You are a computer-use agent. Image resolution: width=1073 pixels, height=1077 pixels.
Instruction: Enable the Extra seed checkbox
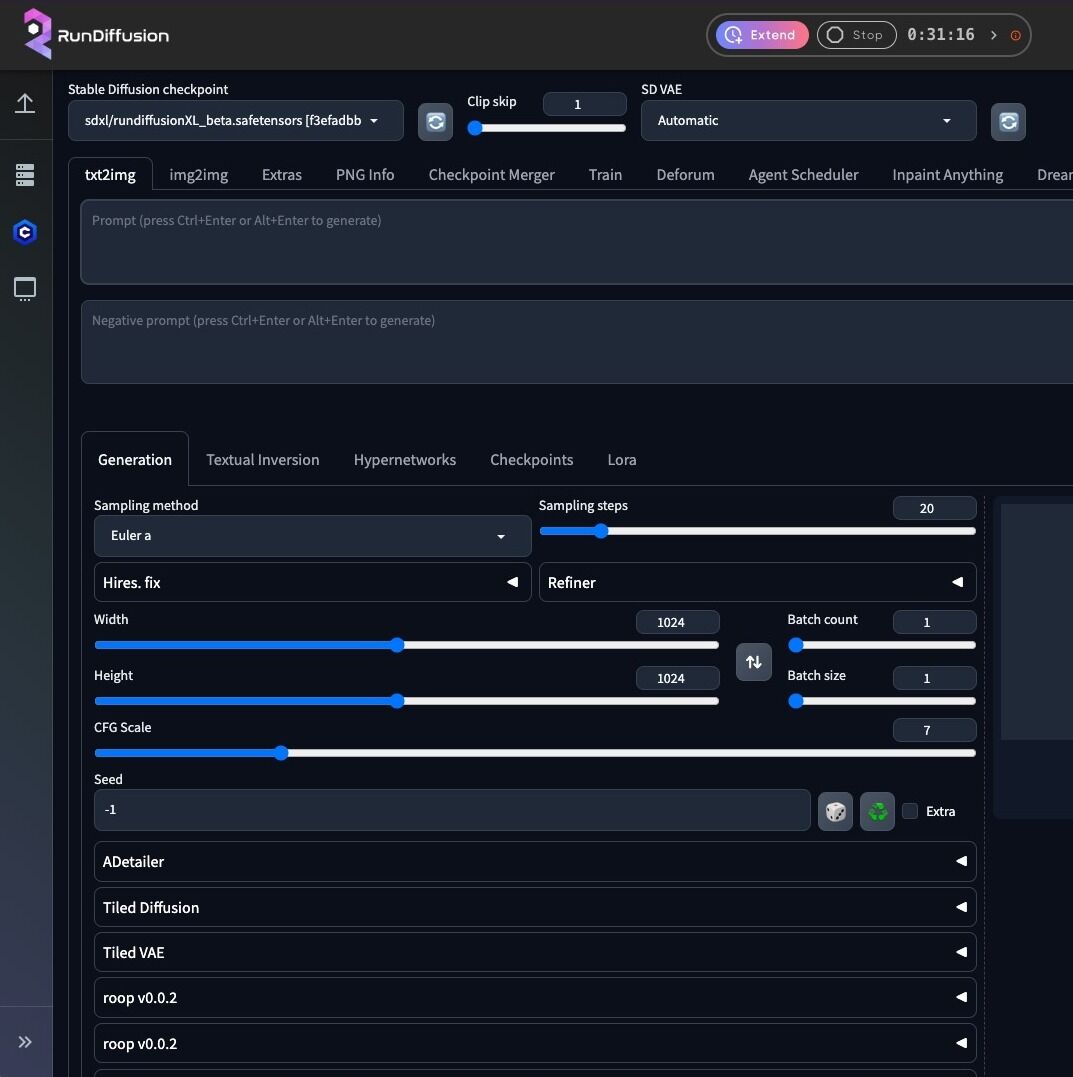point(910,811)
